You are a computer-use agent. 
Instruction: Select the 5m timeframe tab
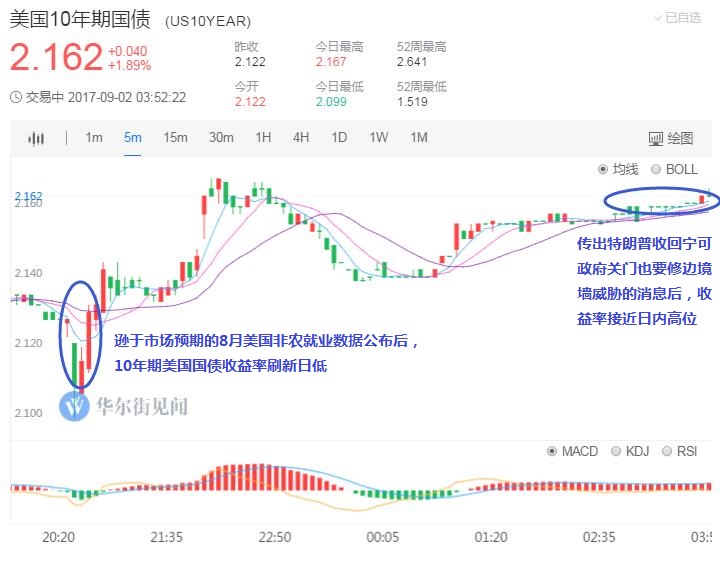coord(133,137)
